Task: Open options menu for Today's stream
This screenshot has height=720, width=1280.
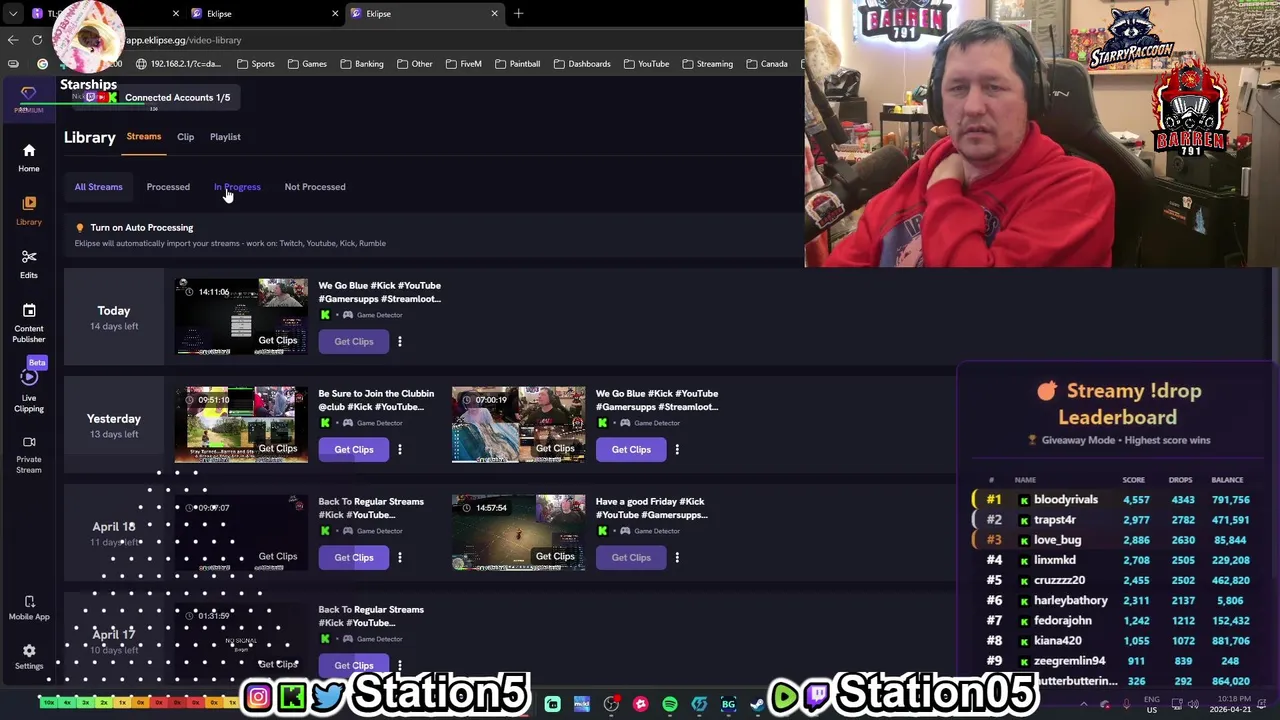Action: tap(399, 342)
